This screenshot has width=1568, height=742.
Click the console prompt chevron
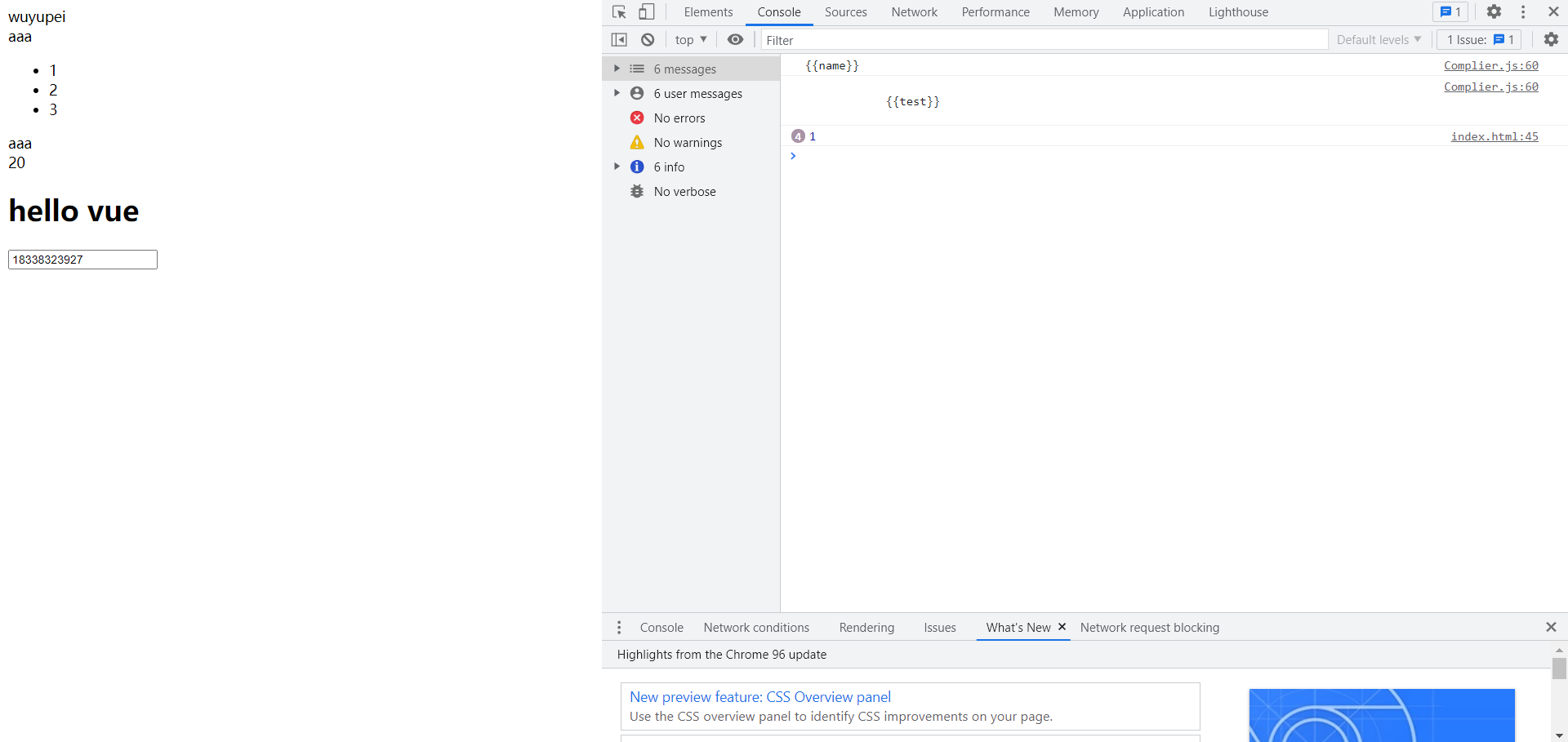click(x=792, y=156)
